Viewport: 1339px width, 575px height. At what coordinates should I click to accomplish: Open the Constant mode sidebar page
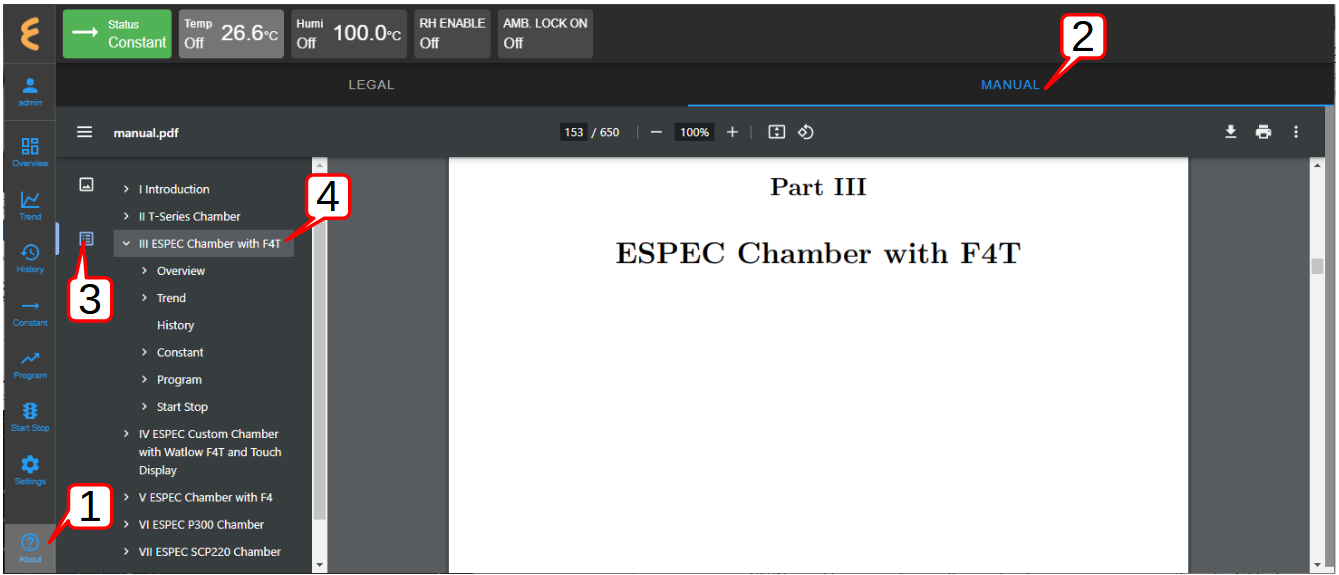[x=30, y=312]
